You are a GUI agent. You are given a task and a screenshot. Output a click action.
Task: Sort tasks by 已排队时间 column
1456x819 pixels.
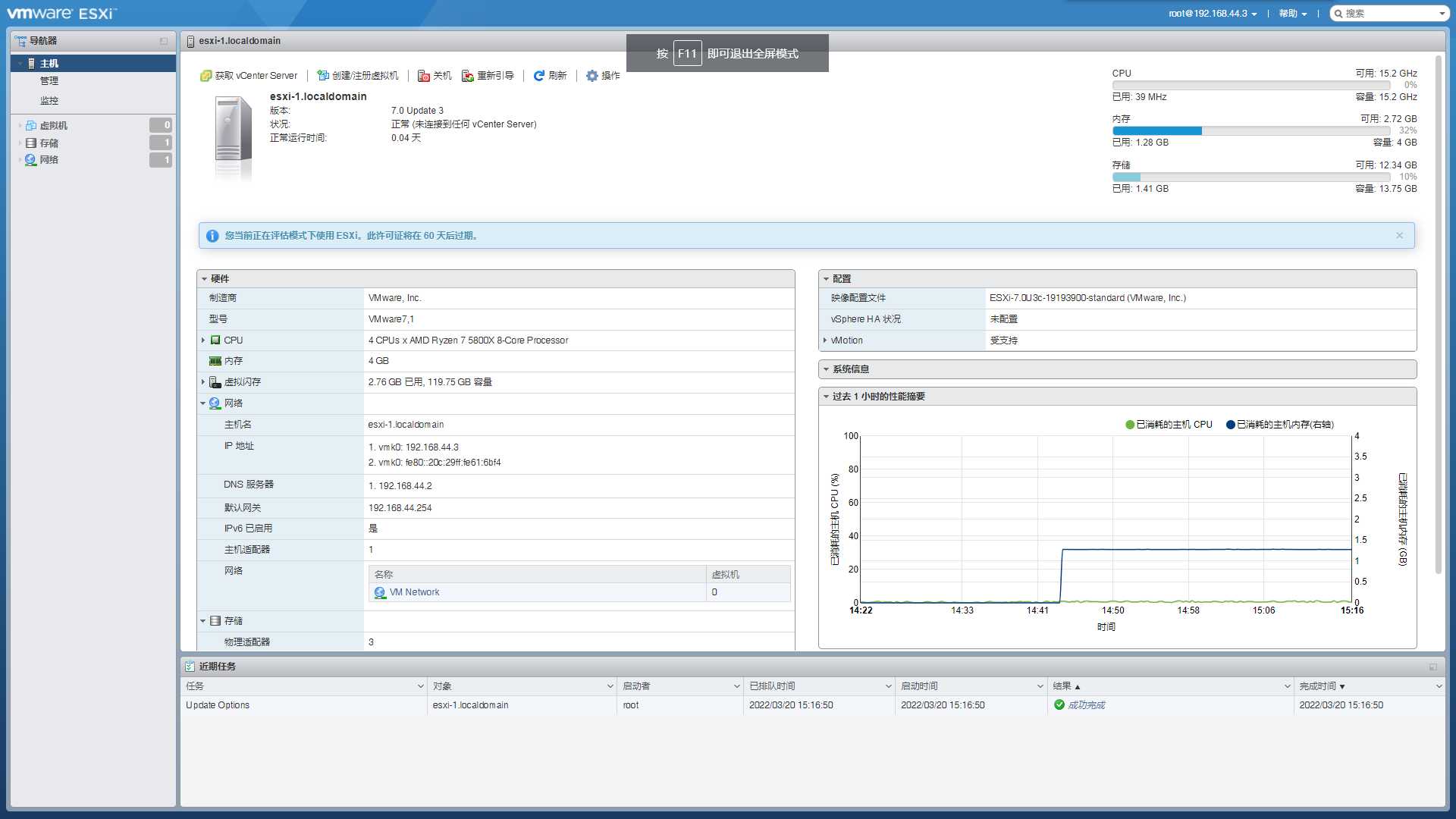pos(820,686)
